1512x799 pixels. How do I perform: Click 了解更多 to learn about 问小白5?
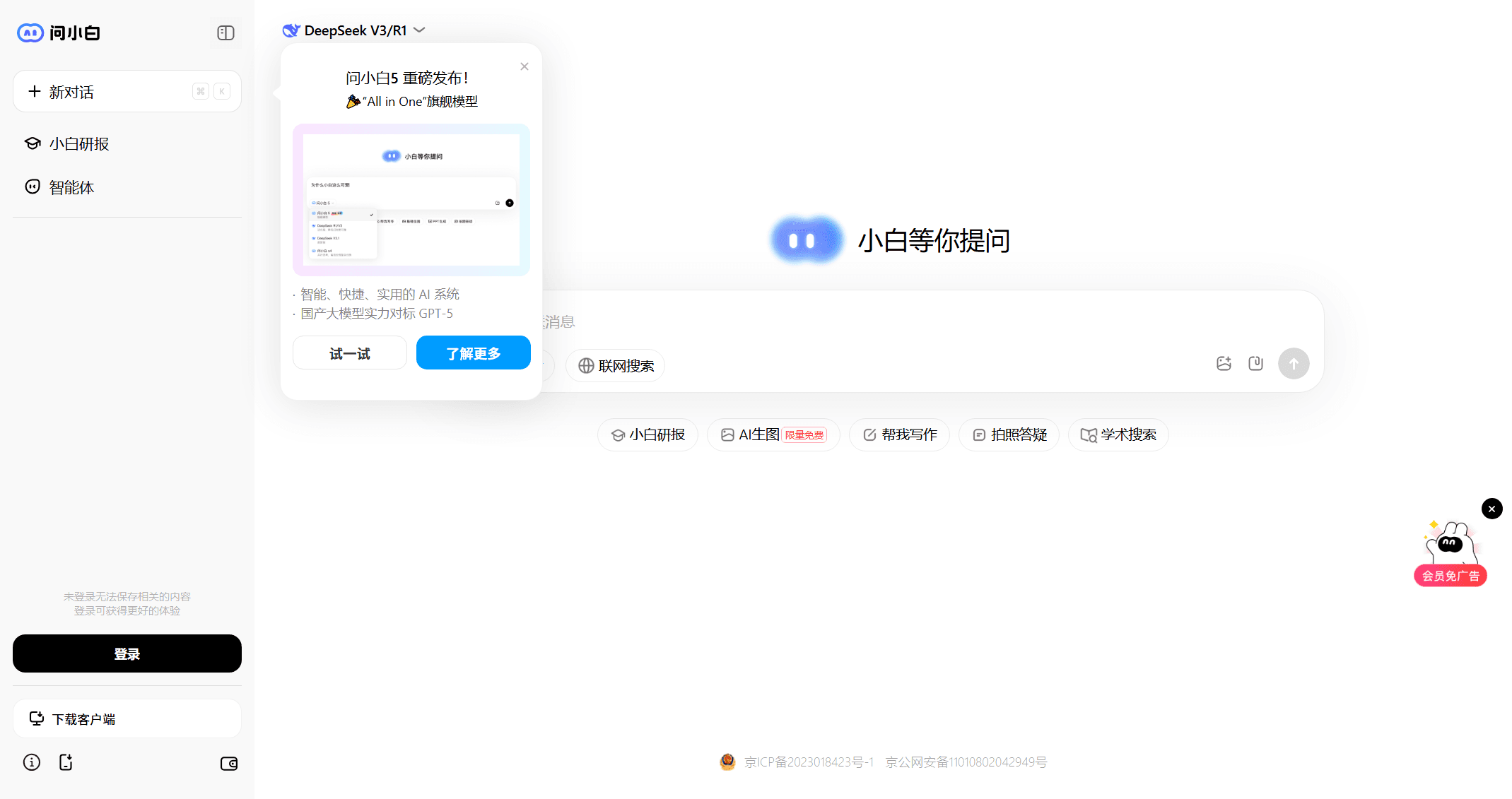(473, 353)
